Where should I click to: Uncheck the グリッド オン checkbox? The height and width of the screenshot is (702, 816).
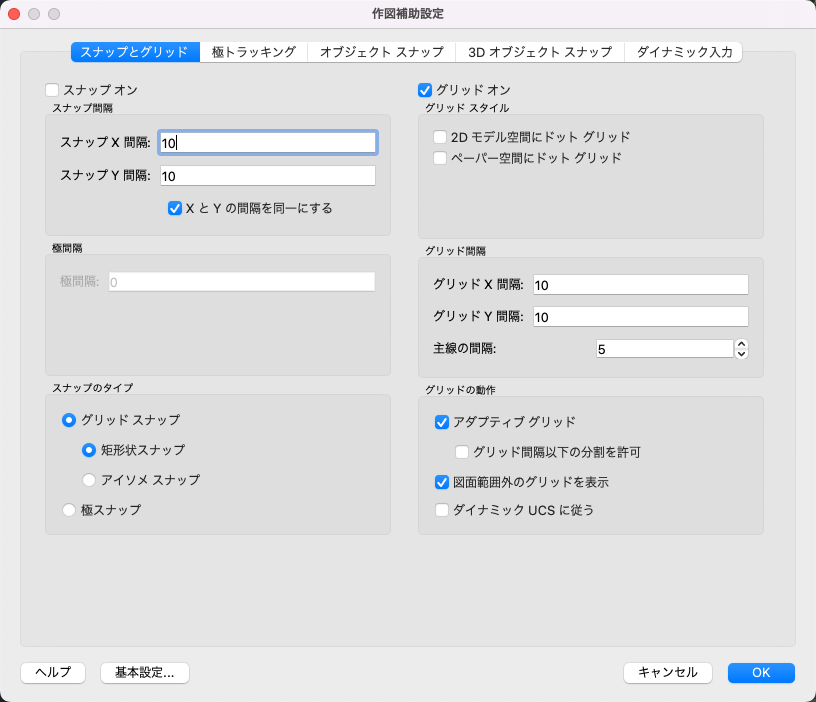(x=425, y=90)
